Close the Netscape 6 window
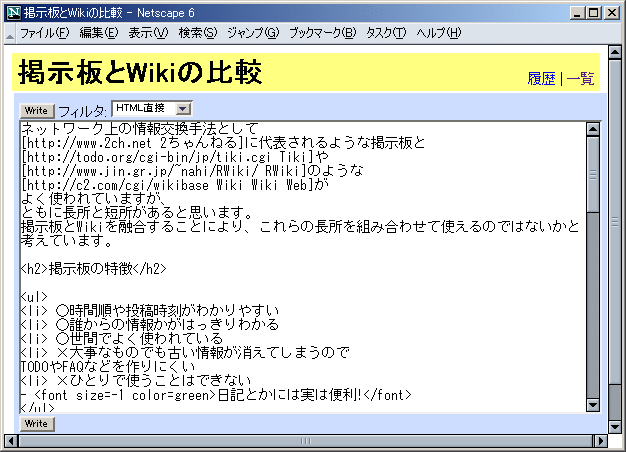 click(x=612, y=13)
